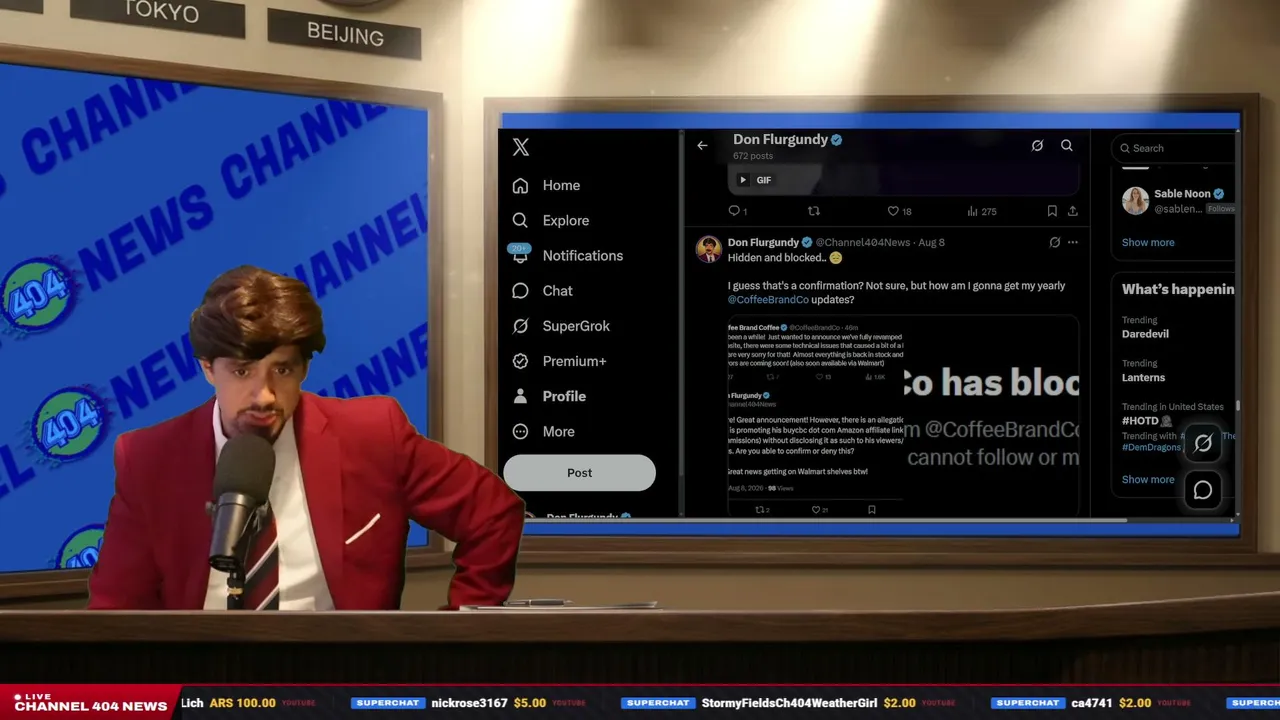The width and height of the screenshot is (1280, 720).
Task: Click the #DemDragons hashtag link
Action: tap(1152, 447)
